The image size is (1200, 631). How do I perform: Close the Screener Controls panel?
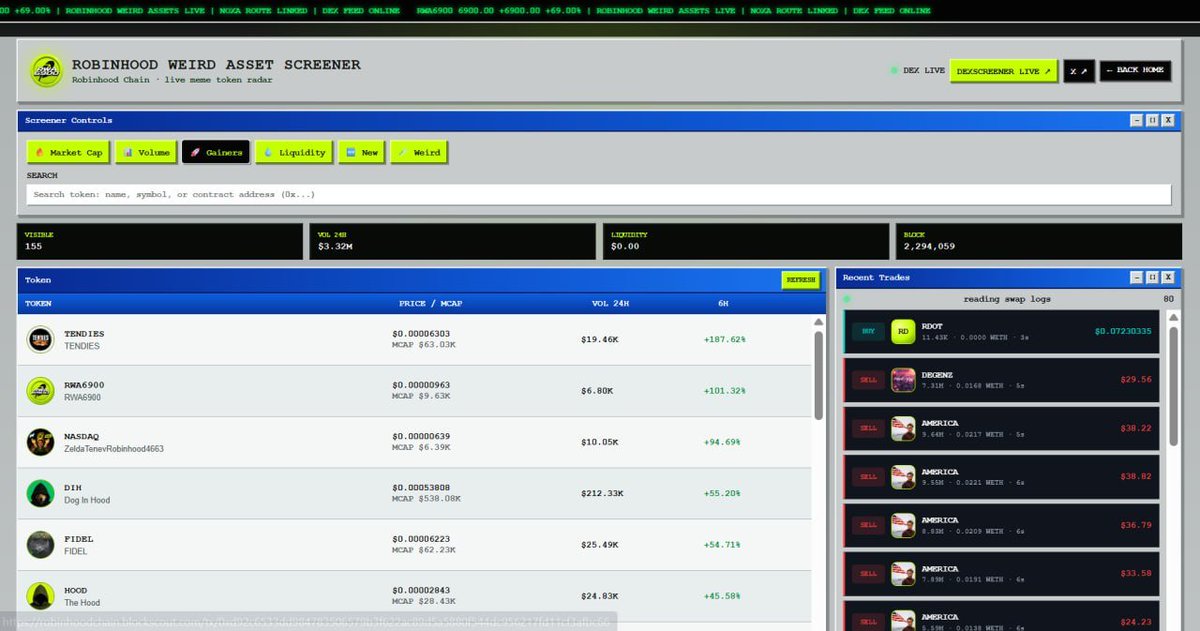pyautogui.click(x=1168, y=120)
